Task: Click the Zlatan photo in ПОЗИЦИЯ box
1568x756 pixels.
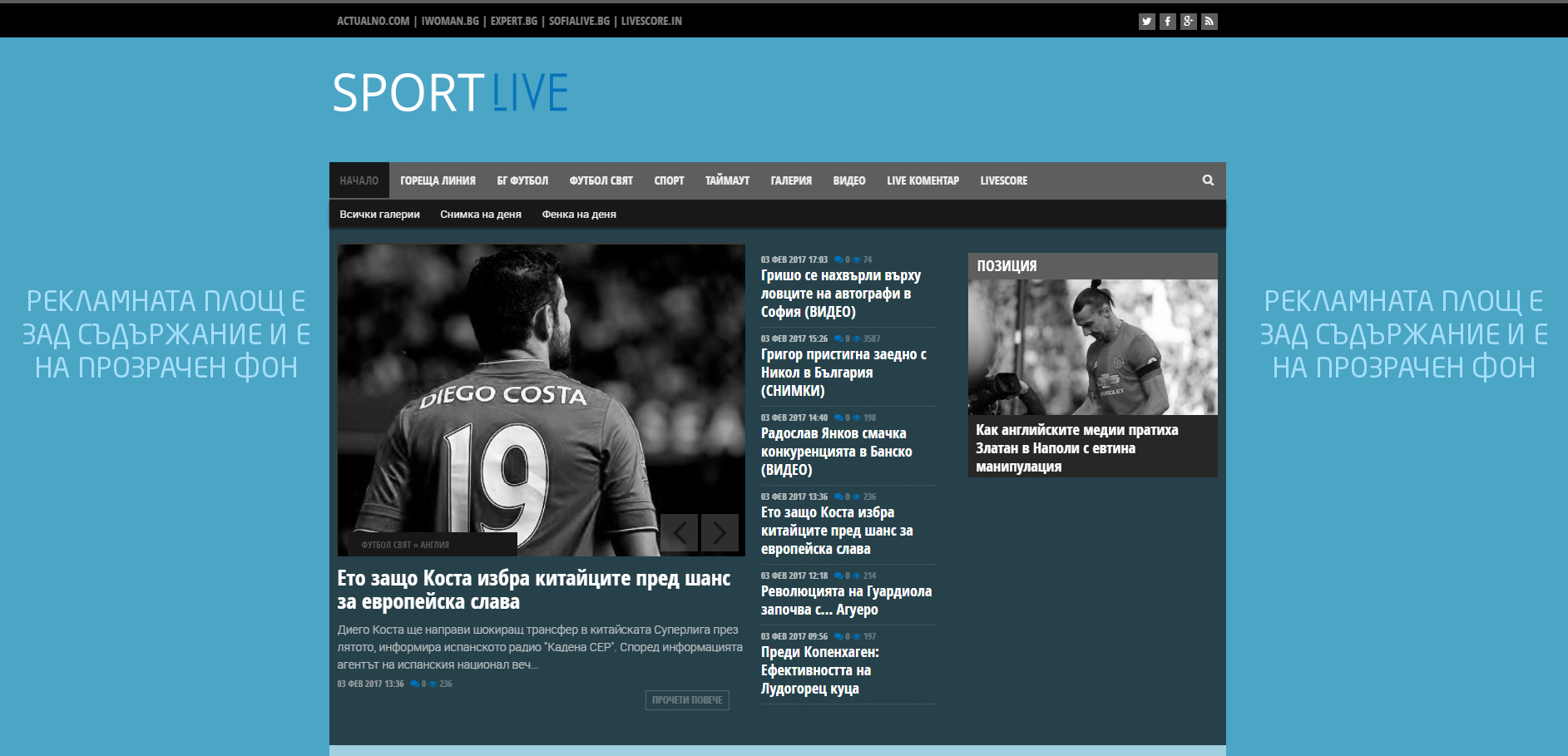Action: coord(1092,348)
